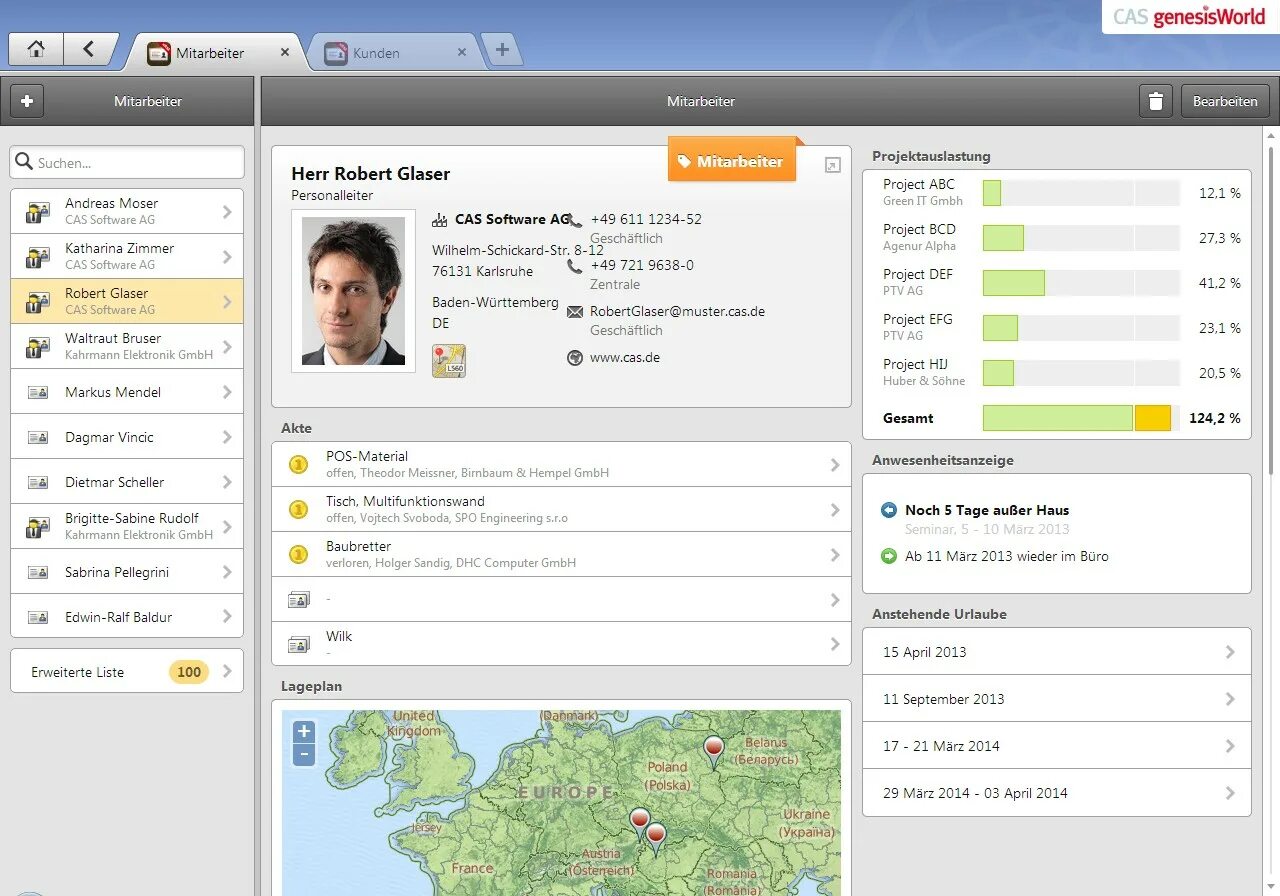
Task: Close the Mitarbeiter tab
Action: coord(285,53)
